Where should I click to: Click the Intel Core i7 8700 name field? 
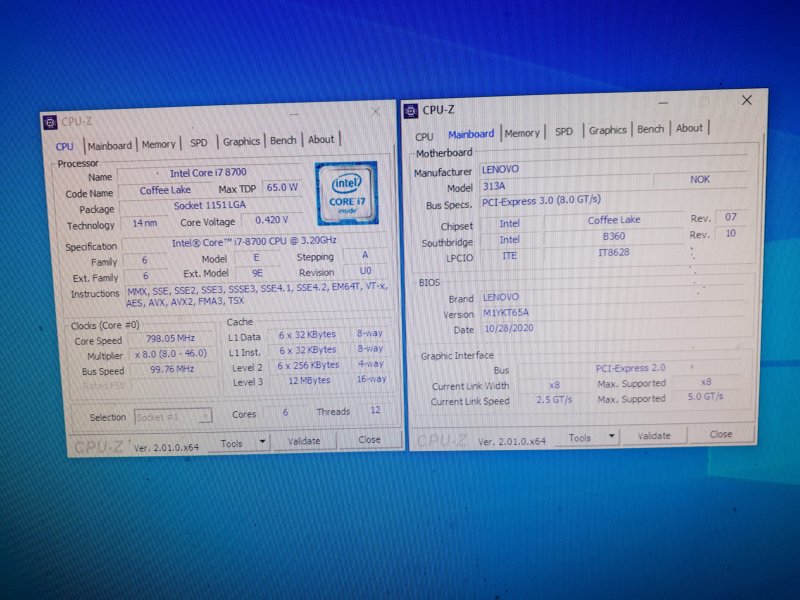tap(208, 173)
